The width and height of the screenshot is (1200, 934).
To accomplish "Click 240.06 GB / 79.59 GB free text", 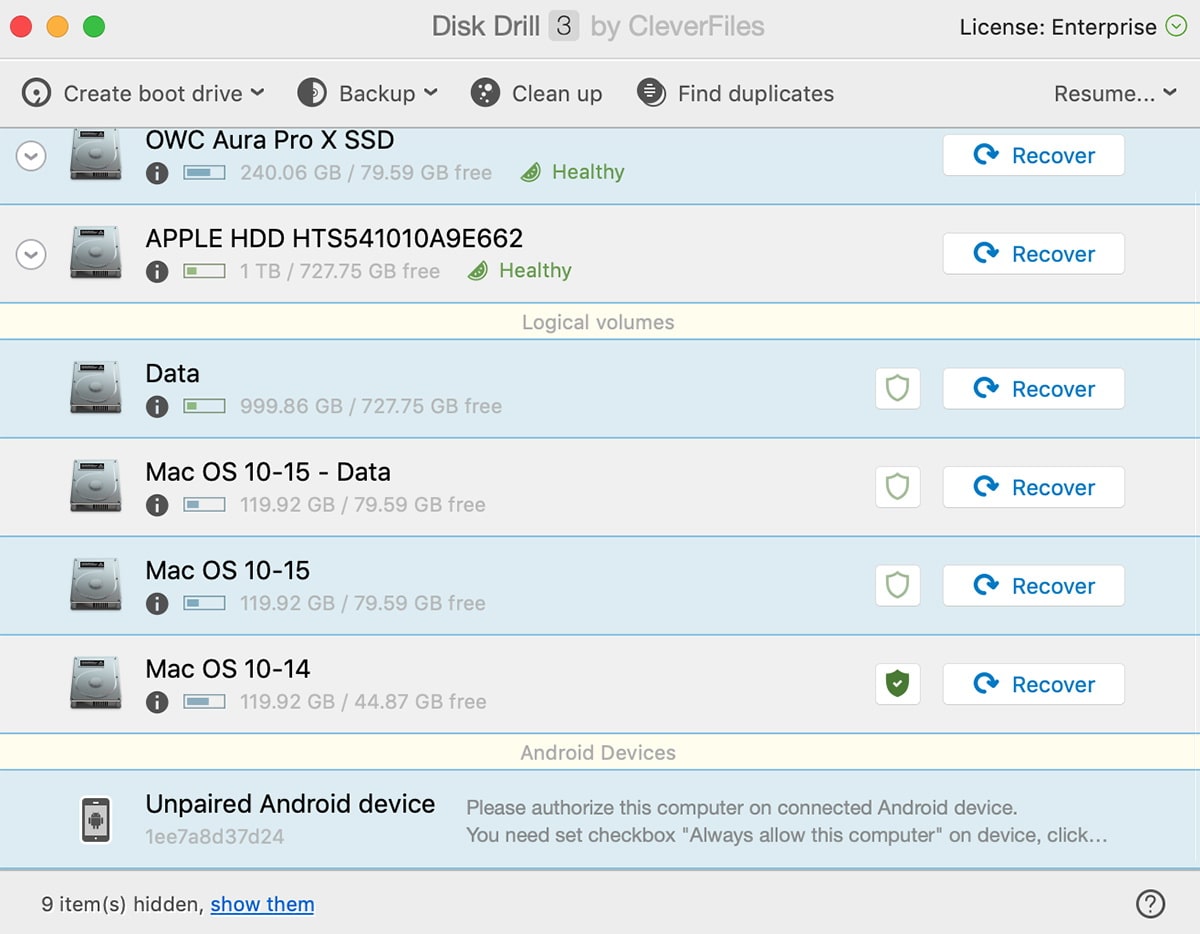I will (366, 172).
